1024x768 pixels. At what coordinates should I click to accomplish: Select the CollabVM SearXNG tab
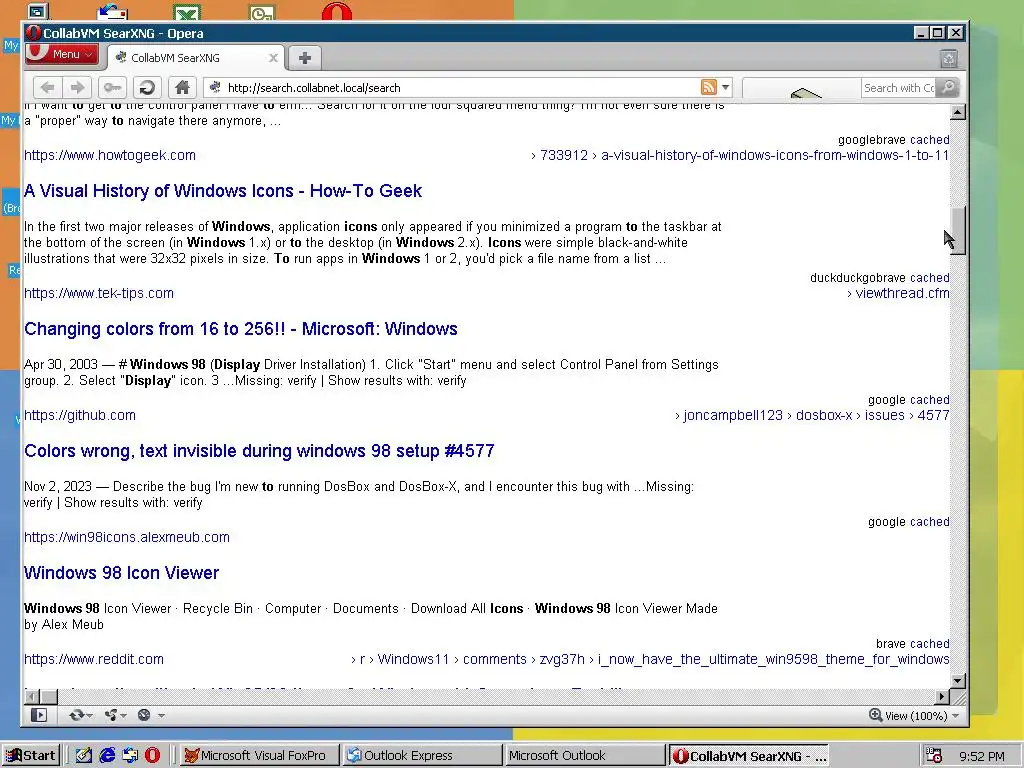click(x=195, y=58)
